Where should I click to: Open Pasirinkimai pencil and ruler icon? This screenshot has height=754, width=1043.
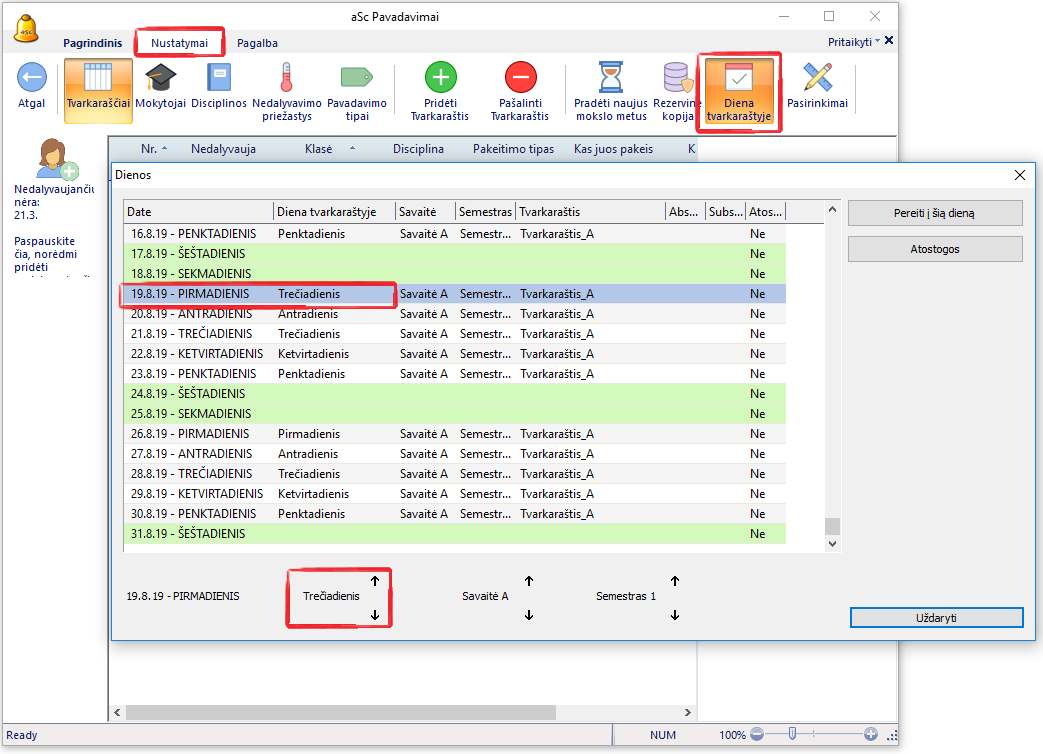tap(817, 78)
